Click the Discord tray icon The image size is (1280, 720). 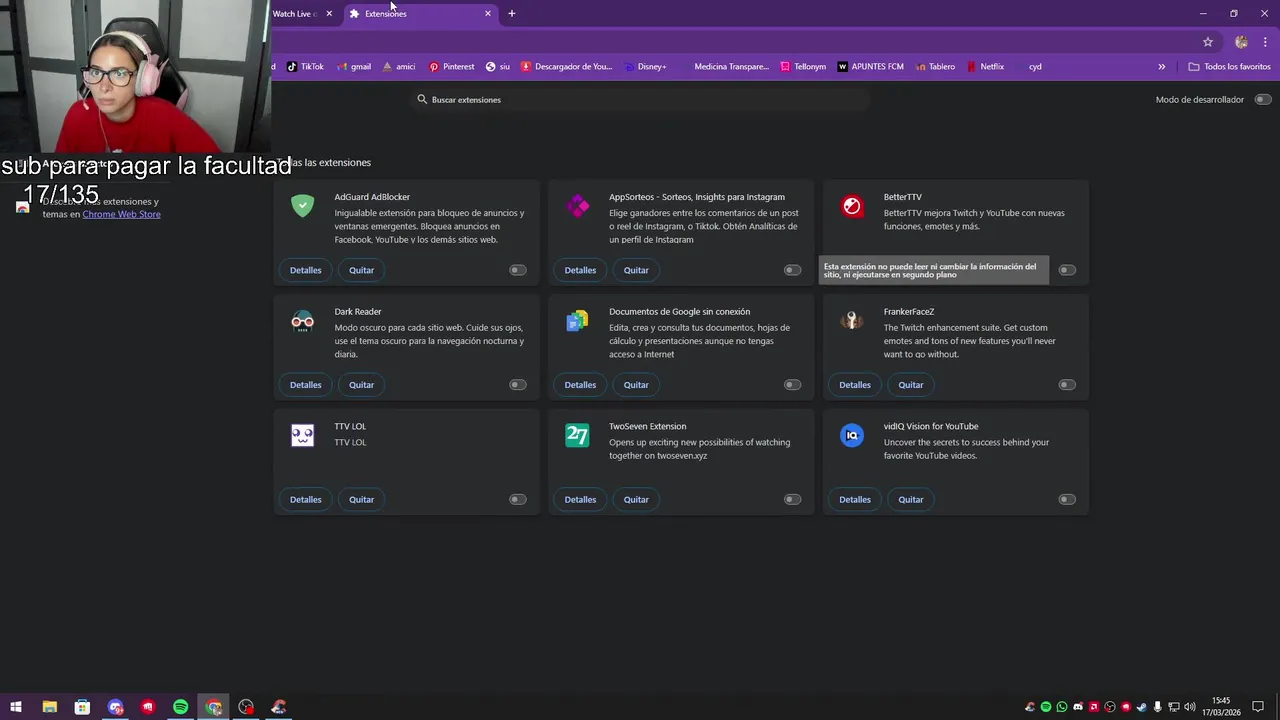(1078, 707)
